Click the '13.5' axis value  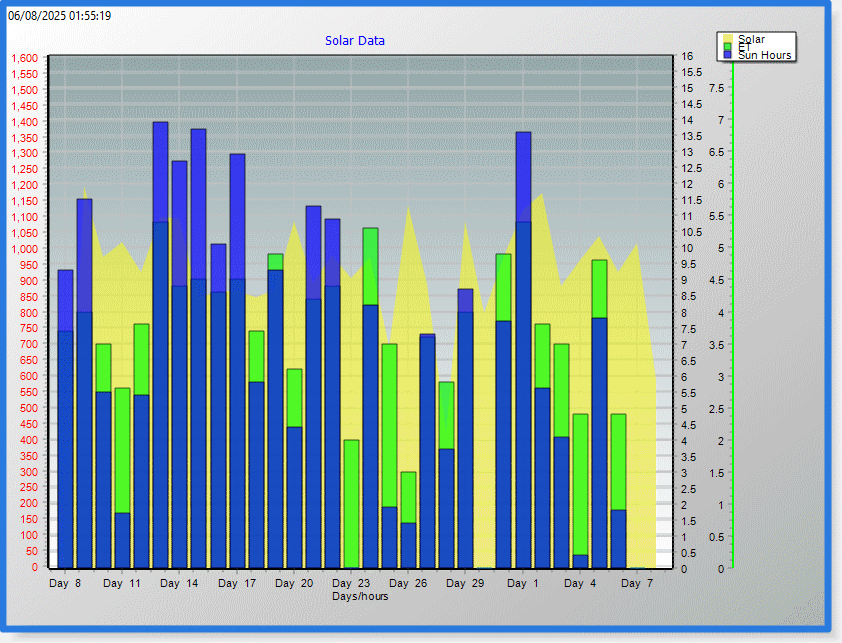coord(692,136)
